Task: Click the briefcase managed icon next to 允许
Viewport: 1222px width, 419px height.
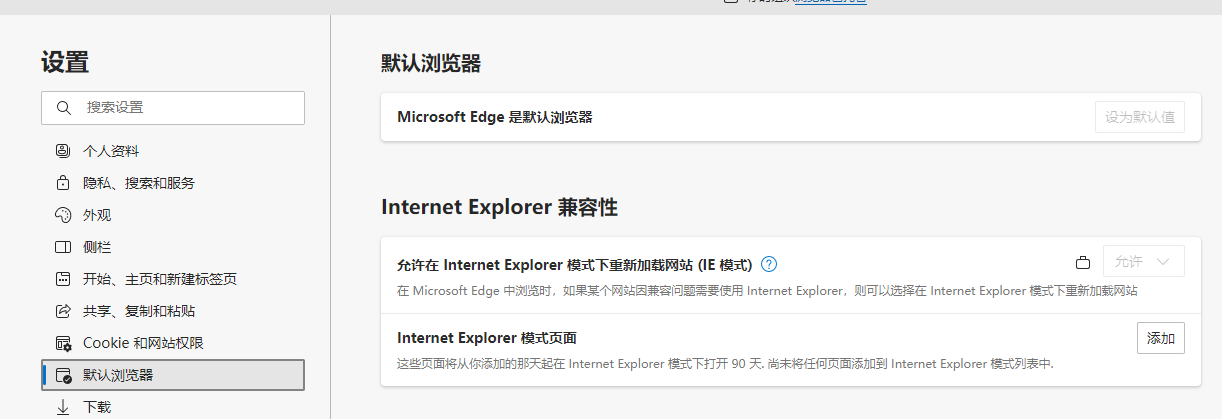Action: click(1083, 263)
